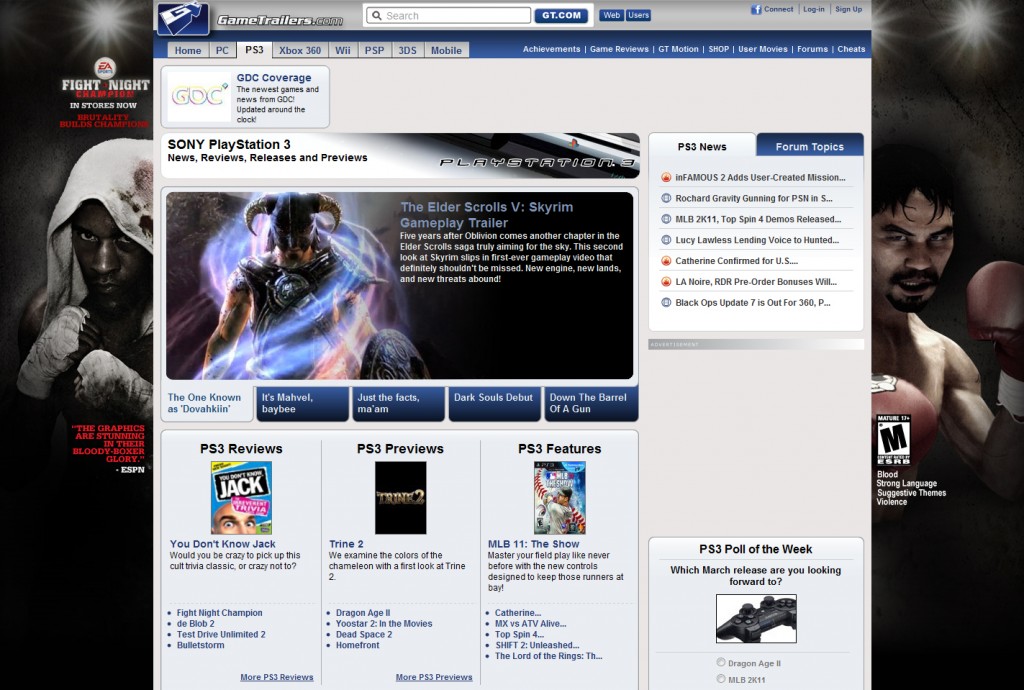Viewport: 1024px width, 690px height.
Task: Click the magnifier icon in search box
Action: [x=376, y=16]
